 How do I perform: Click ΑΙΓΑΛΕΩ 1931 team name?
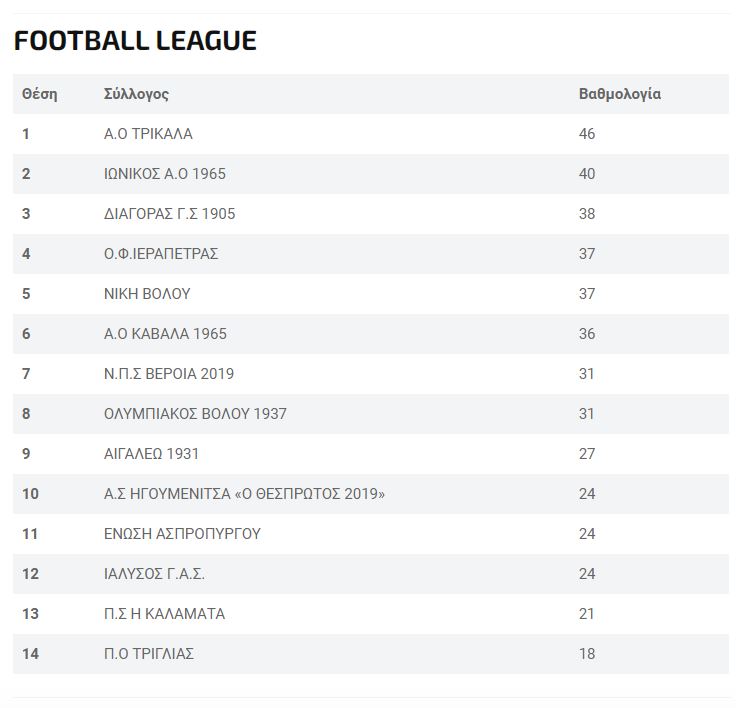coord(151,454)
